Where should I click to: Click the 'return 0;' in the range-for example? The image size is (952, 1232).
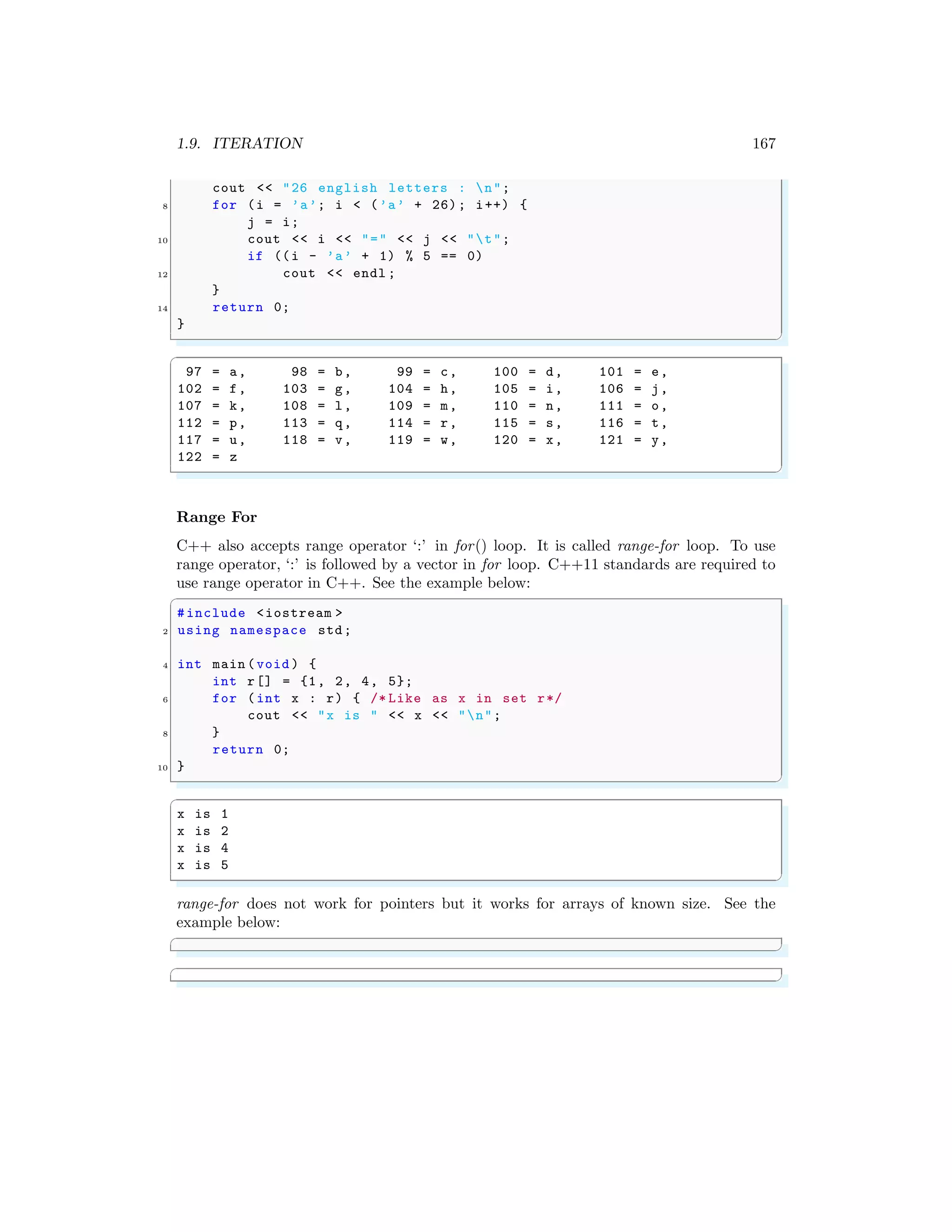coord(251,750)
